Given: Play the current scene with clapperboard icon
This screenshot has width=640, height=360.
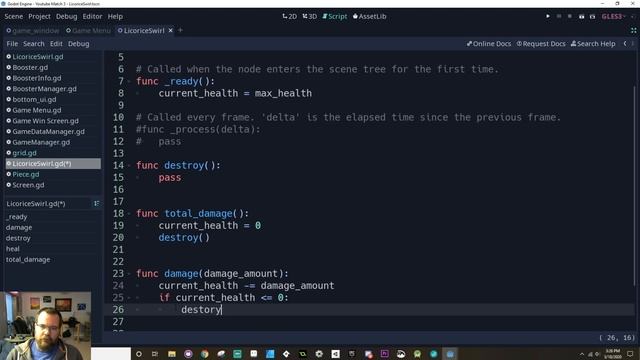Looking at the screenshot, I should click(x=581, y=16).
